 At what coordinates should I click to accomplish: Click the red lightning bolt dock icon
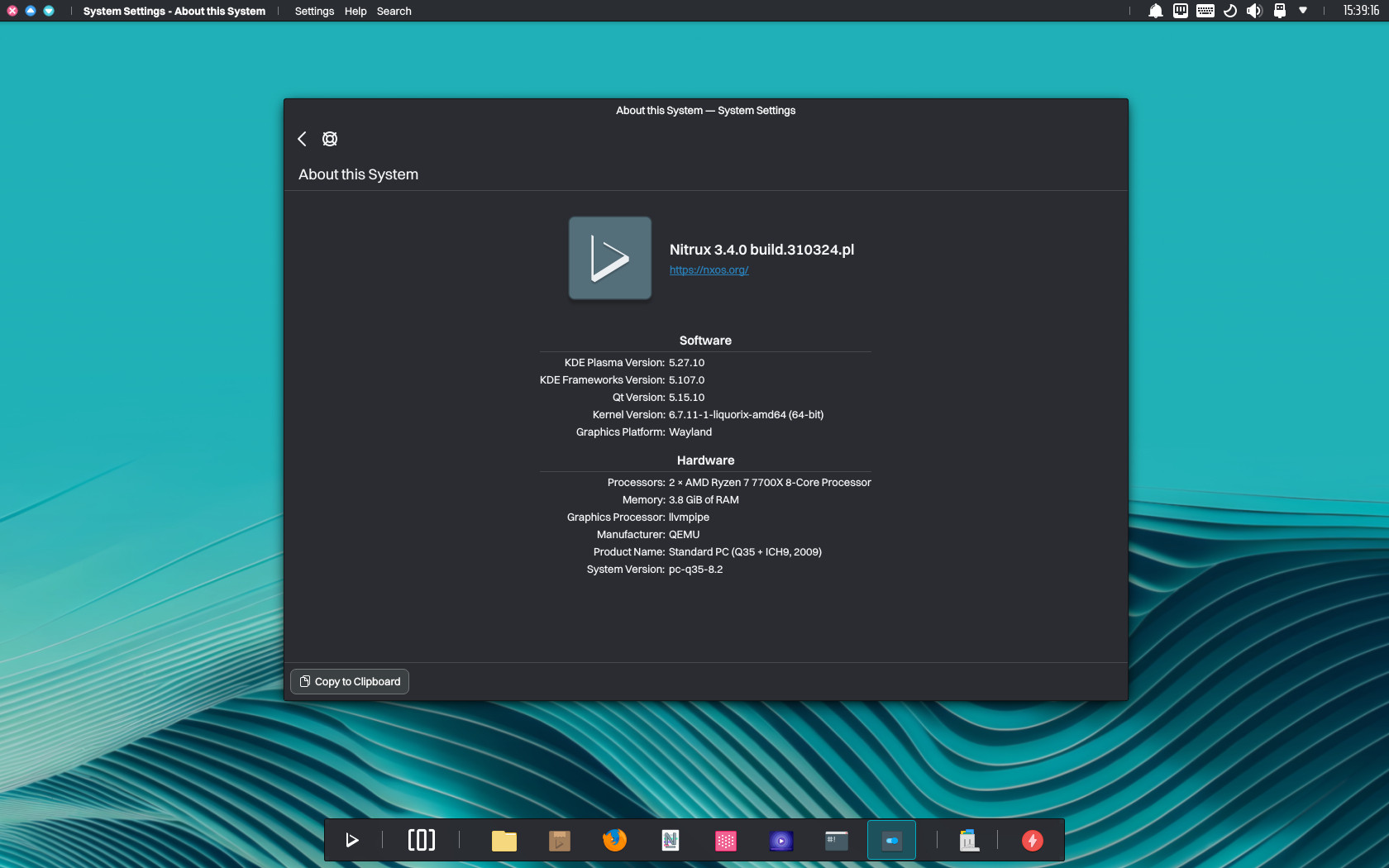click(1033, 841)
